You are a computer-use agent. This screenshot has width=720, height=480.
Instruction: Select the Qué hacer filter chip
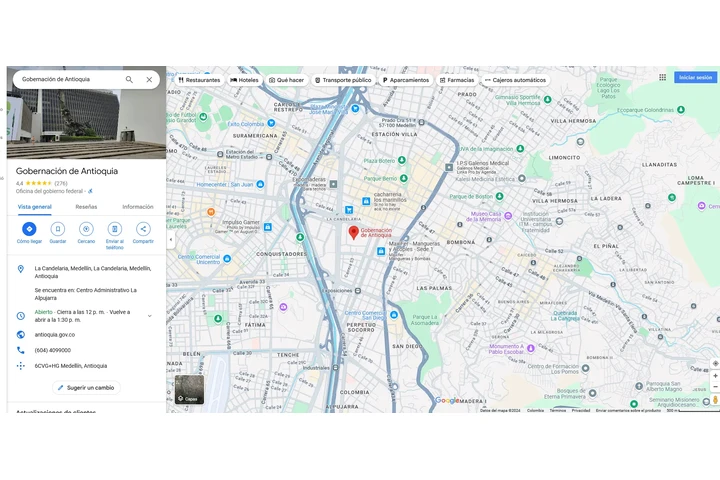pyautogui.click(x=287, y=80)
